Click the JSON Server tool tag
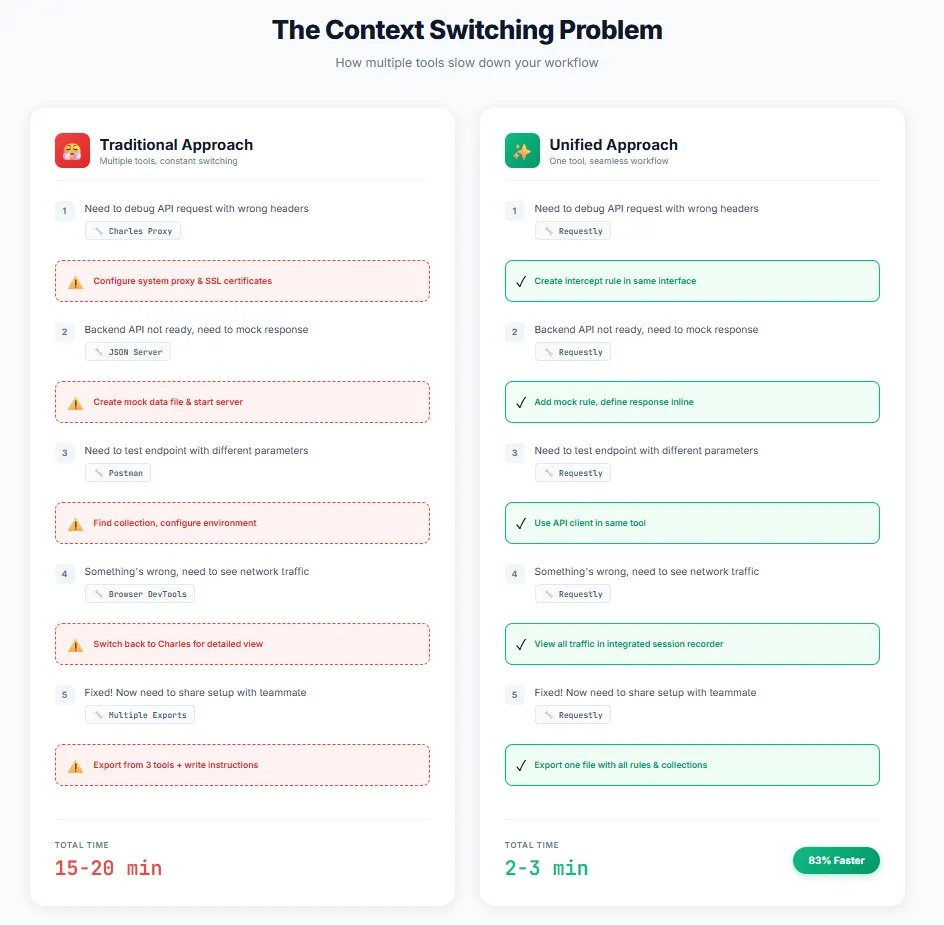 [x=128, y=352]
